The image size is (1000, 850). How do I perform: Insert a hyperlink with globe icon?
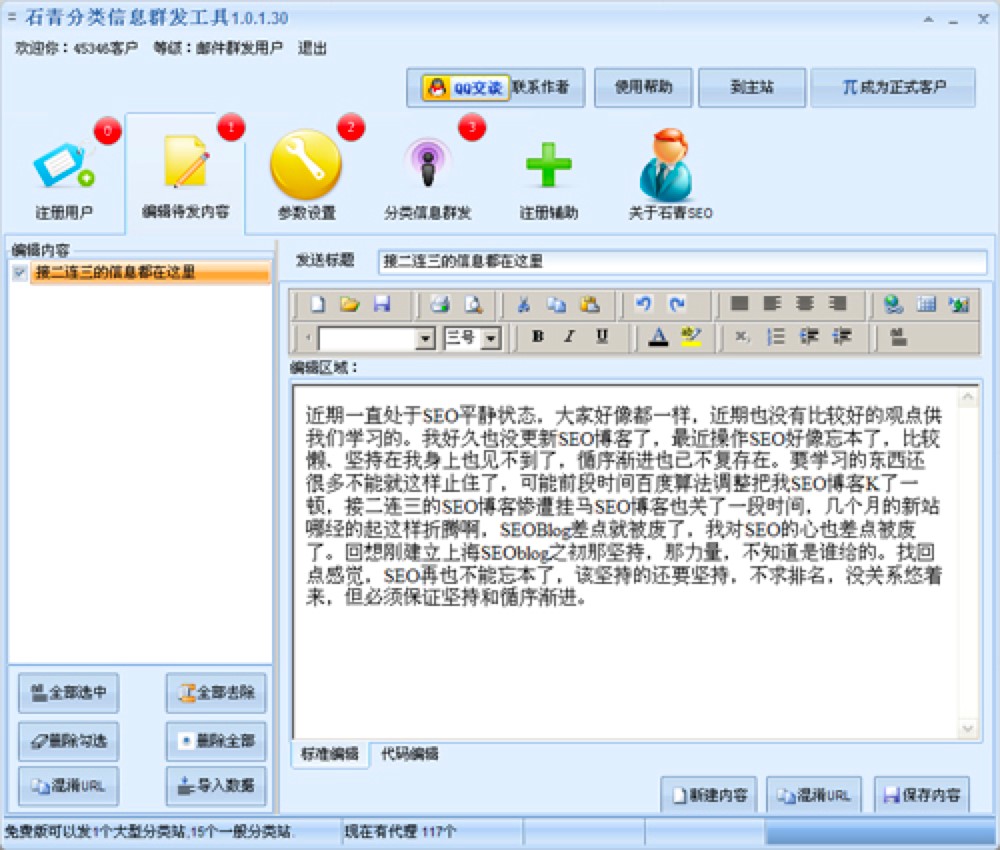[x=893, y=304]
